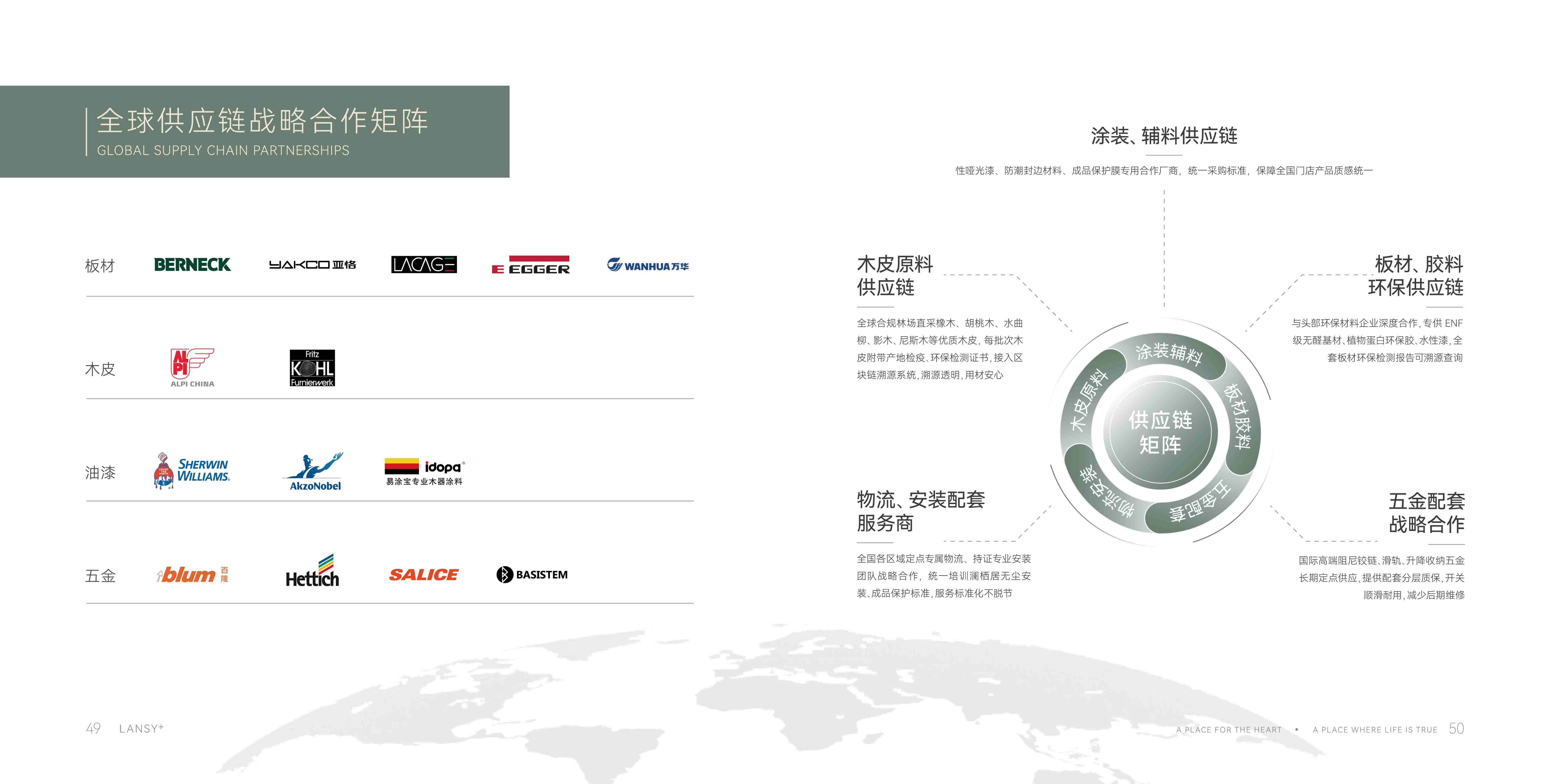The height and width of the screenshot is (784, 1550).
Task: Click page number 49
Action: click(x=93, y=729)
